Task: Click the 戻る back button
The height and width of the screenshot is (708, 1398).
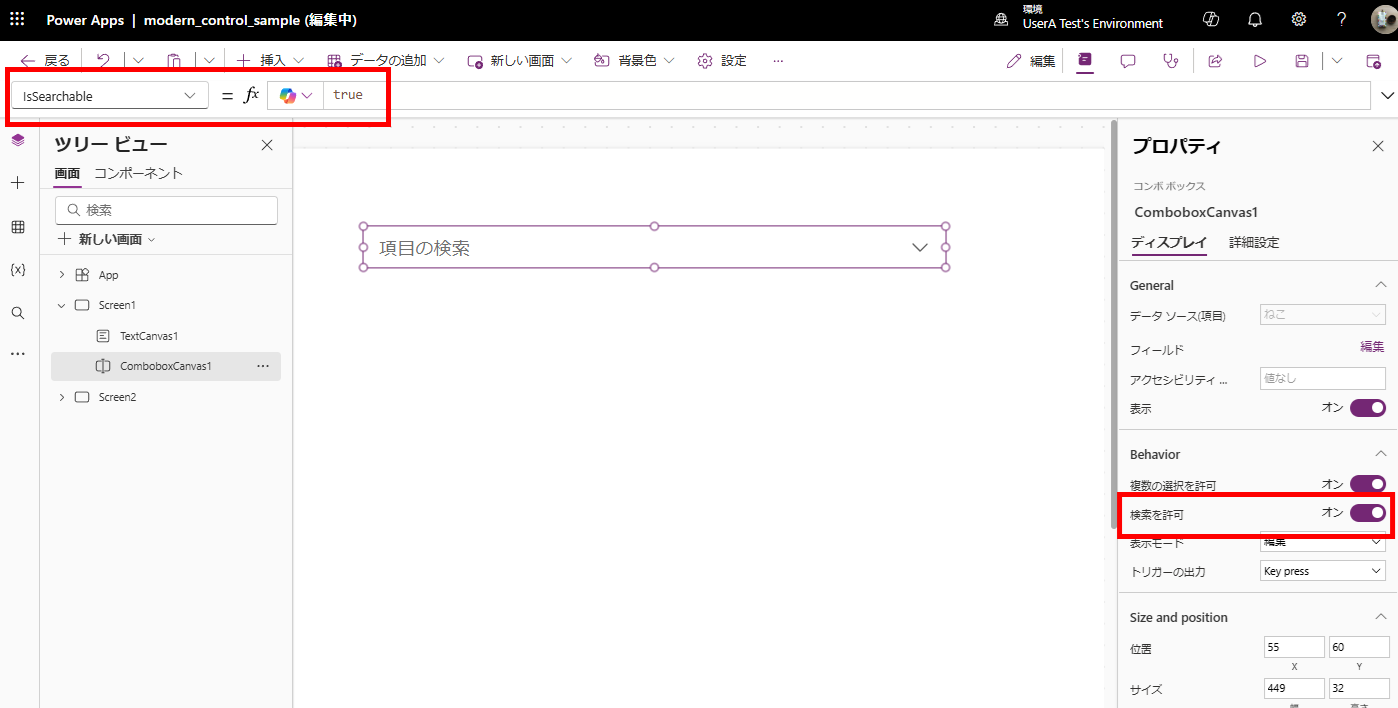Action: tap(45, 61)
